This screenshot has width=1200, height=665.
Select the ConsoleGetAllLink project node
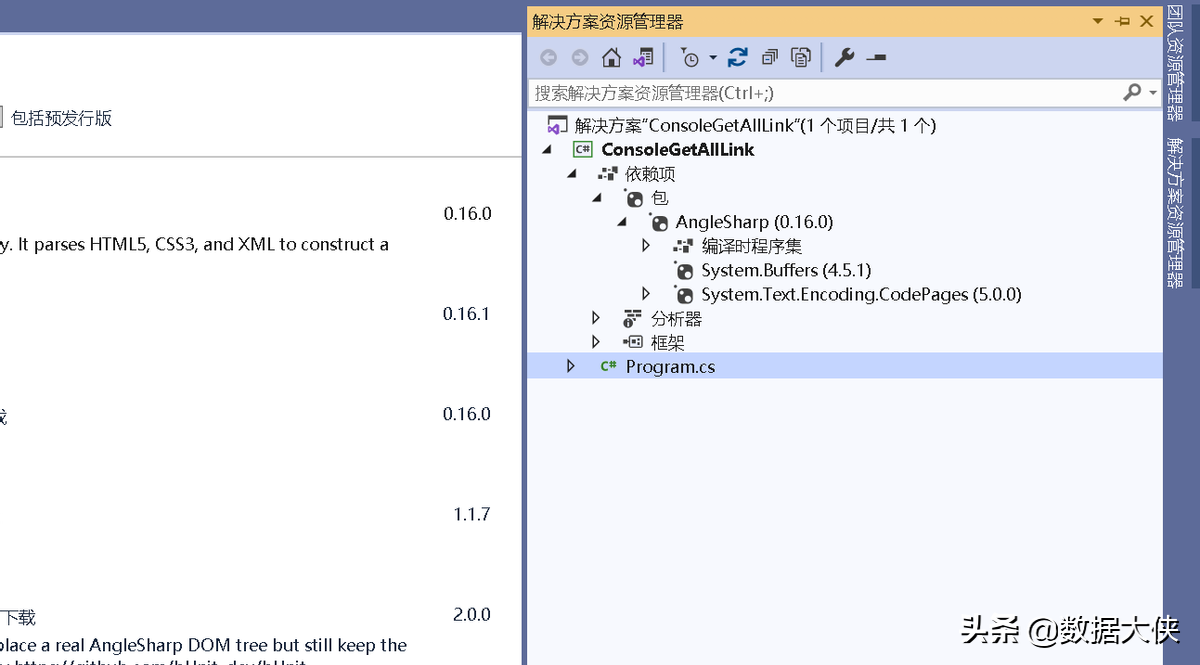click(x=678, y=150)
